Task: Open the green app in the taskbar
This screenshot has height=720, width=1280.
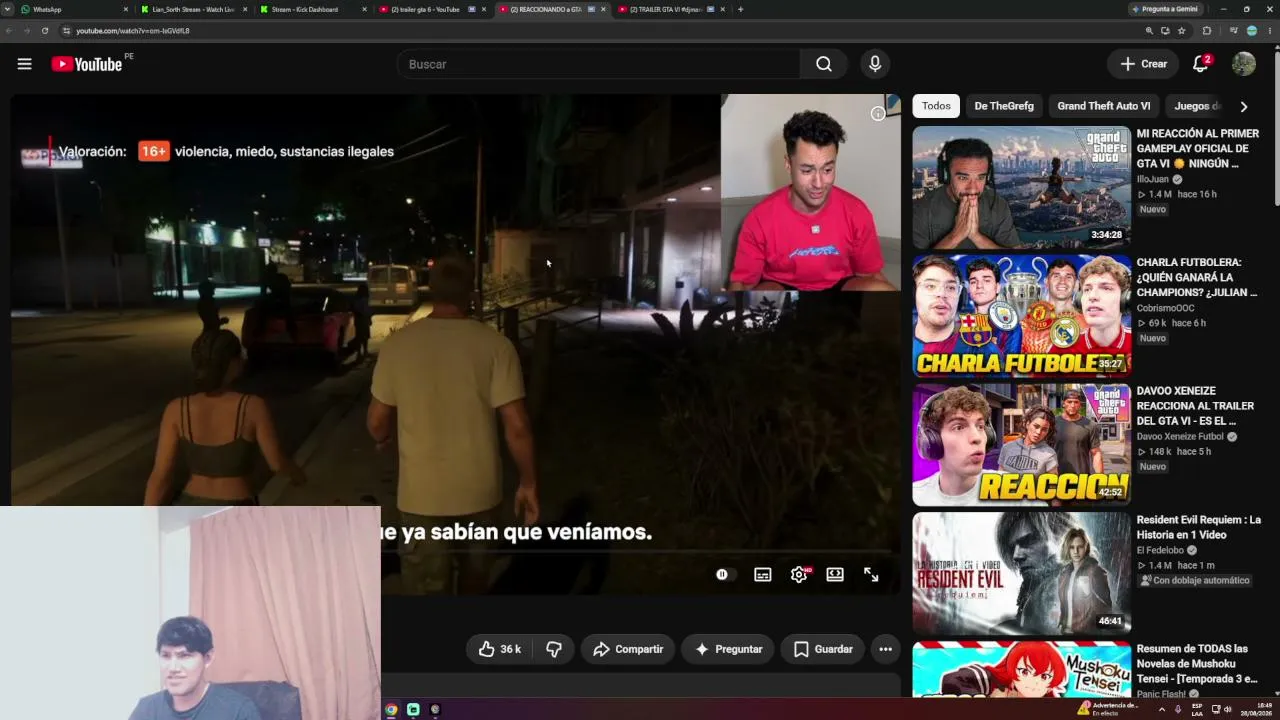Action: pos(413,710)
